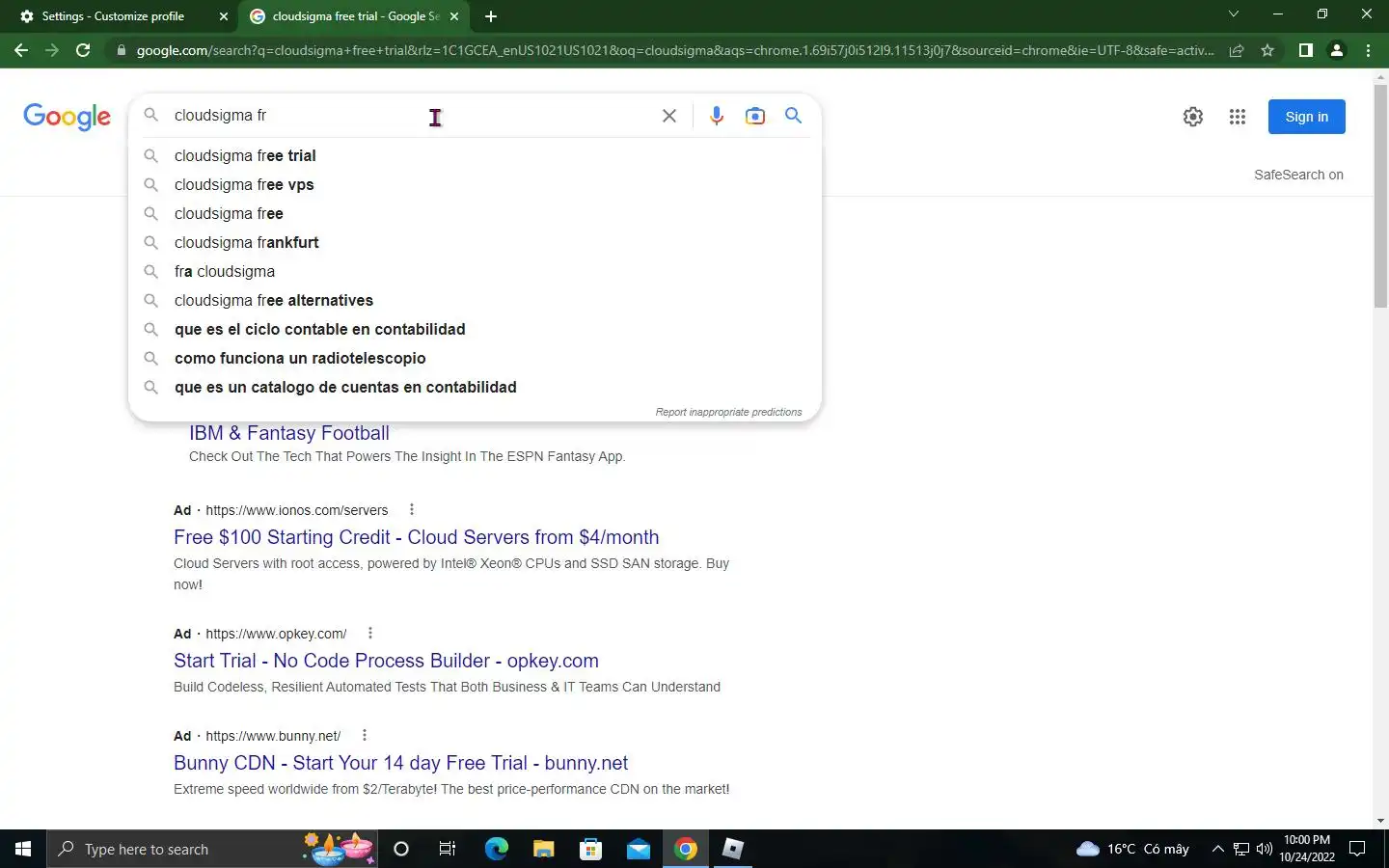Open Task View on taskbar
Viewport: 1389px width, 868px height.
click(448, 849)
